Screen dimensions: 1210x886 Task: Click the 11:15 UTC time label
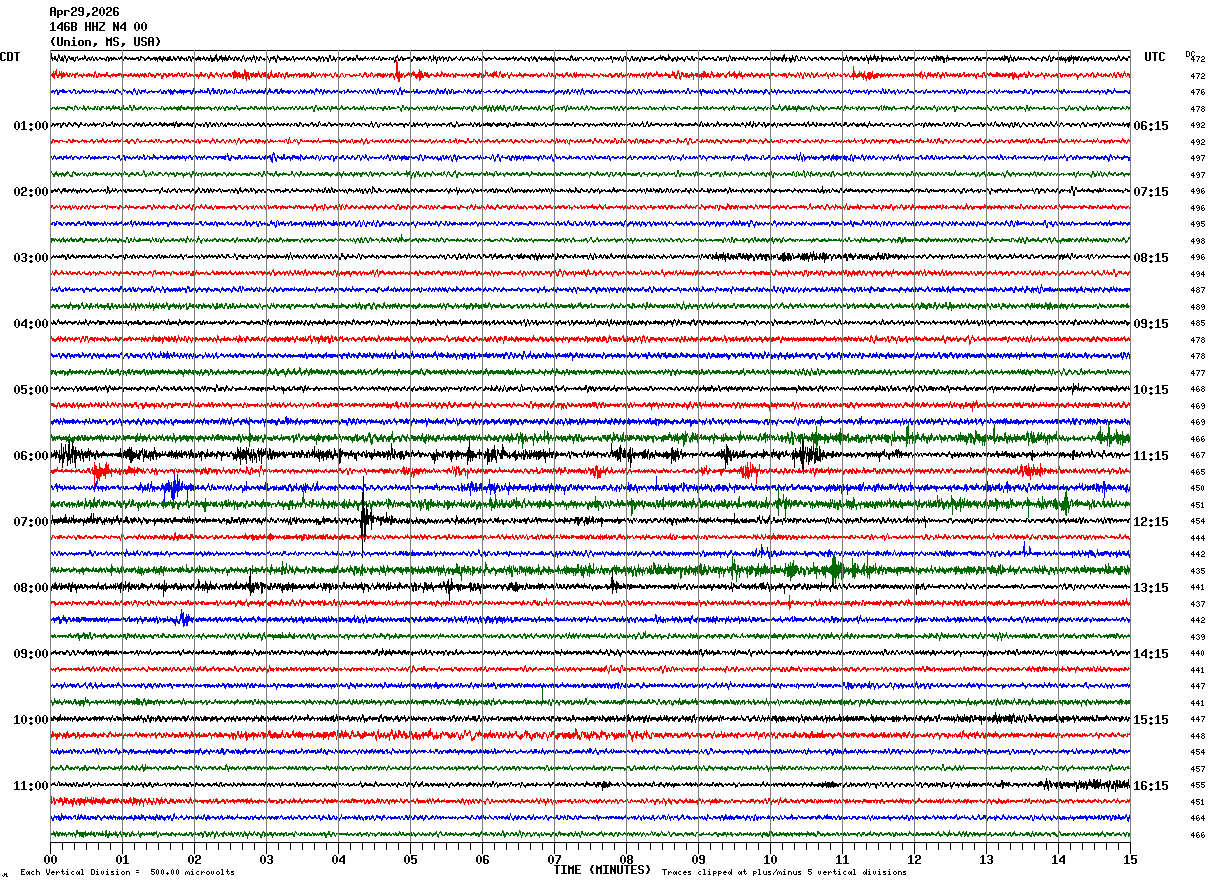[x=1151, y=456]
